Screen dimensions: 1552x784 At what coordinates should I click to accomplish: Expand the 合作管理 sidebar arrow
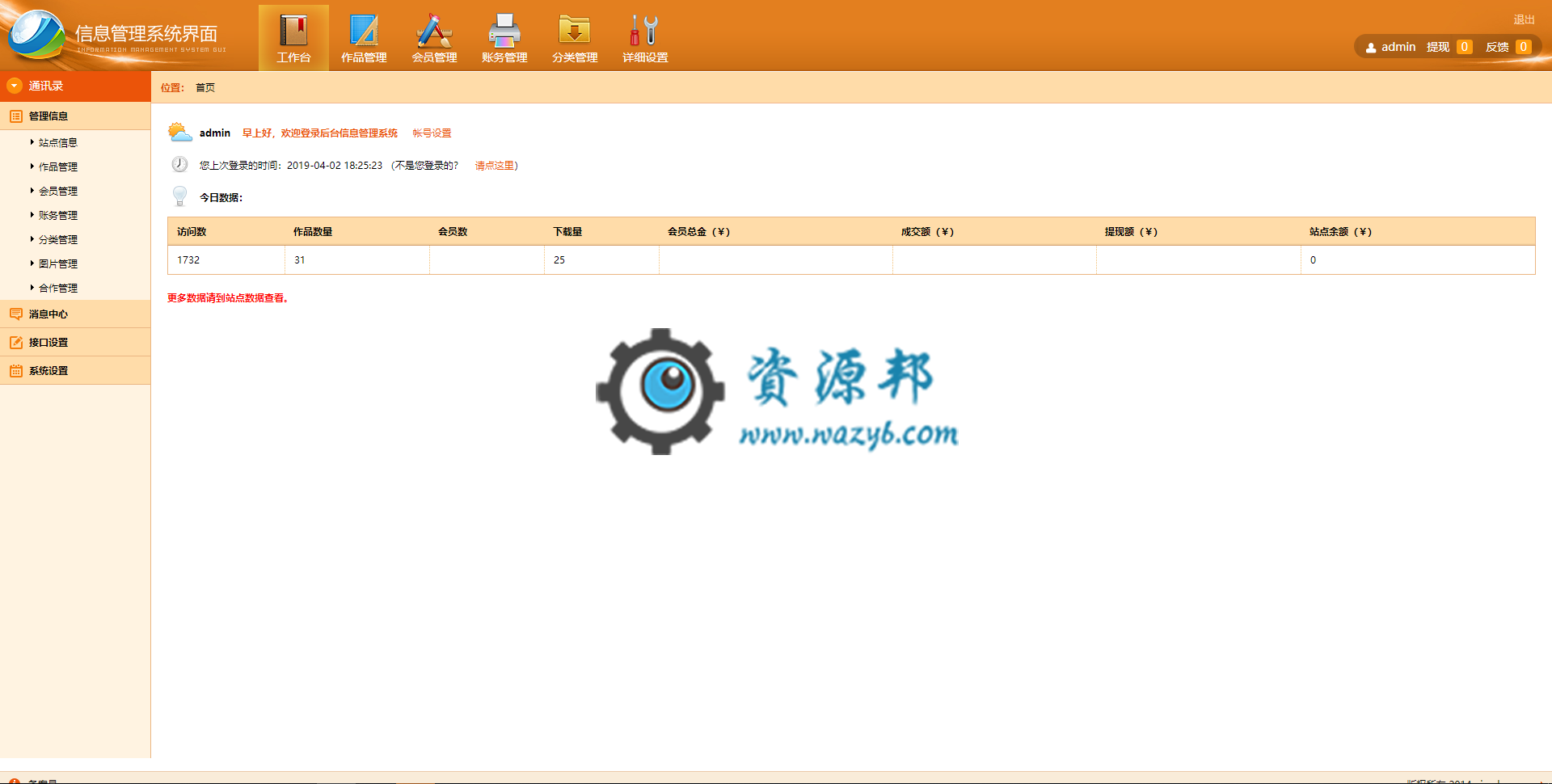point(32,288)
